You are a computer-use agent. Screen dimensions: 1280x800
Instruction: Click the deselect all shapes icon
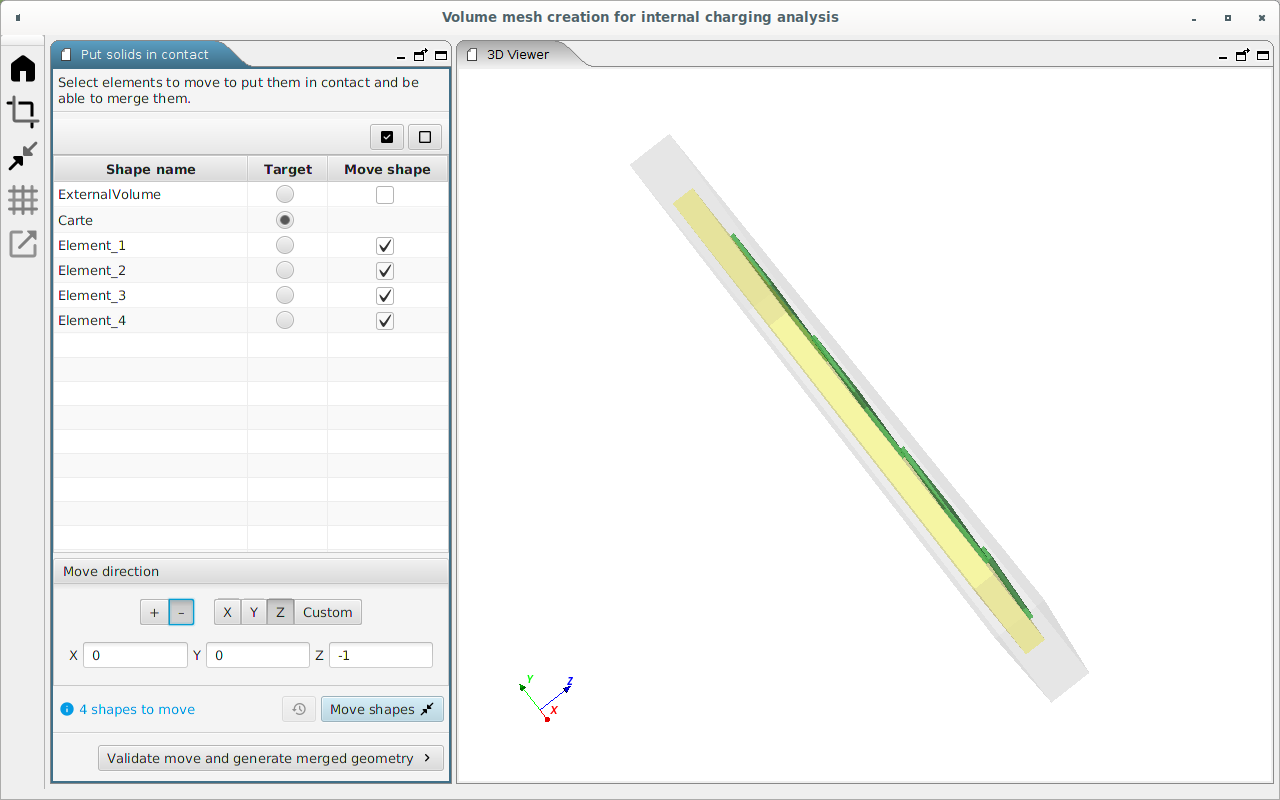[x=425, y=137]
